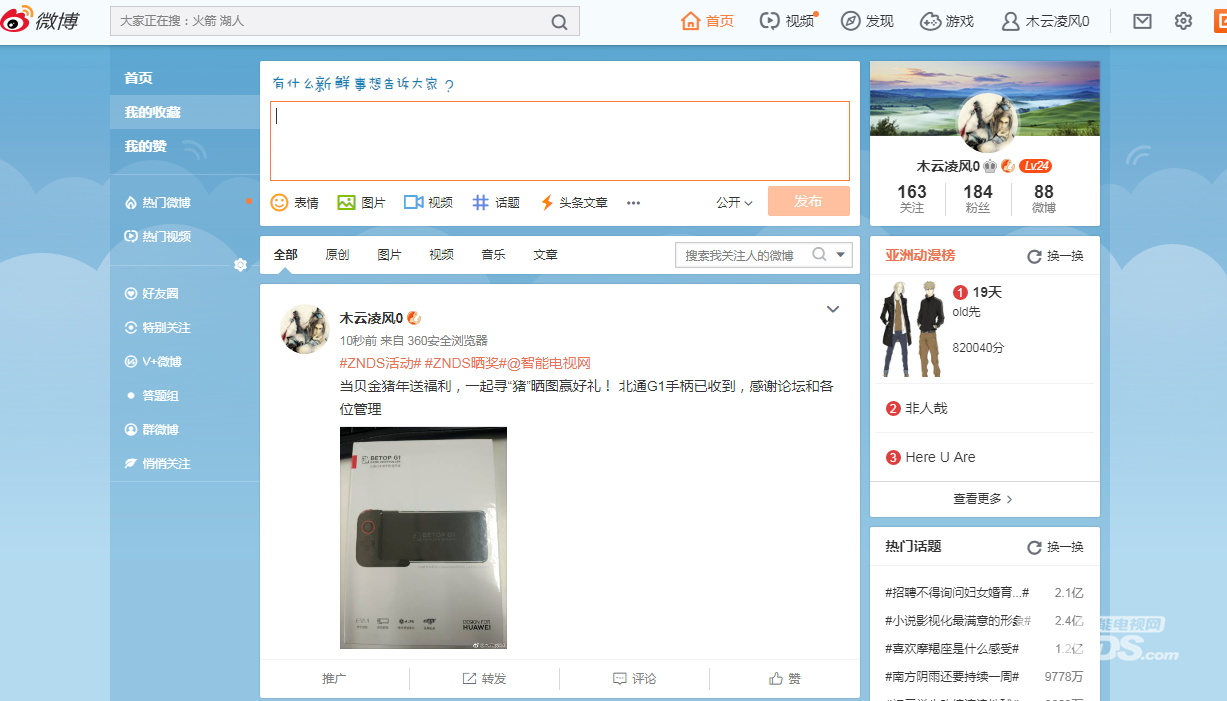Click the sidebar group settings gear

(x=240, y=265)
